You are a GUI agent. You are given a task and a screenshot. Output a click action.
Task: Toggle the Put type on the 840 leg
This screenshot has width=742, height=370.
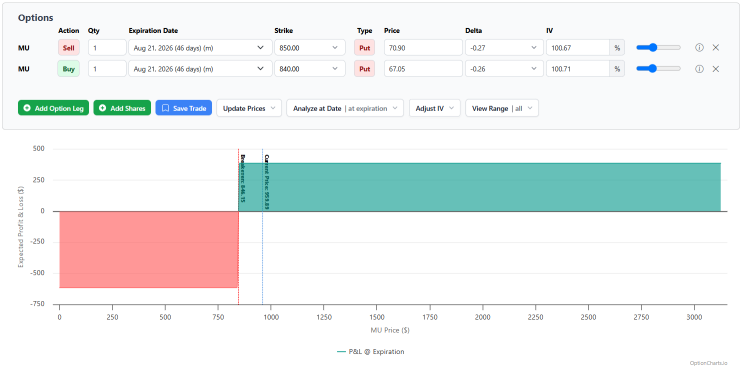point(364,69)
